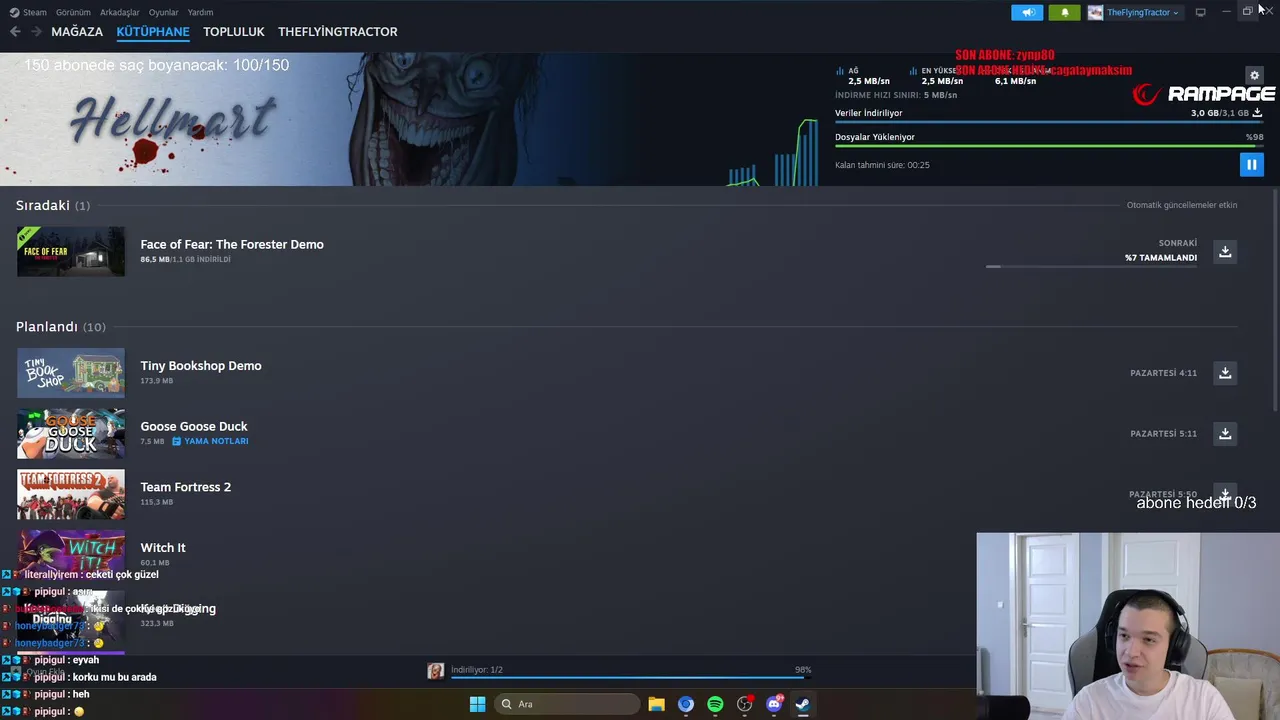The height and width of the screenshot is (720, 1280).
Task: Click the Goose Goose Duck thumbnail
Action: pyautogui.click(x=71, y=433)
